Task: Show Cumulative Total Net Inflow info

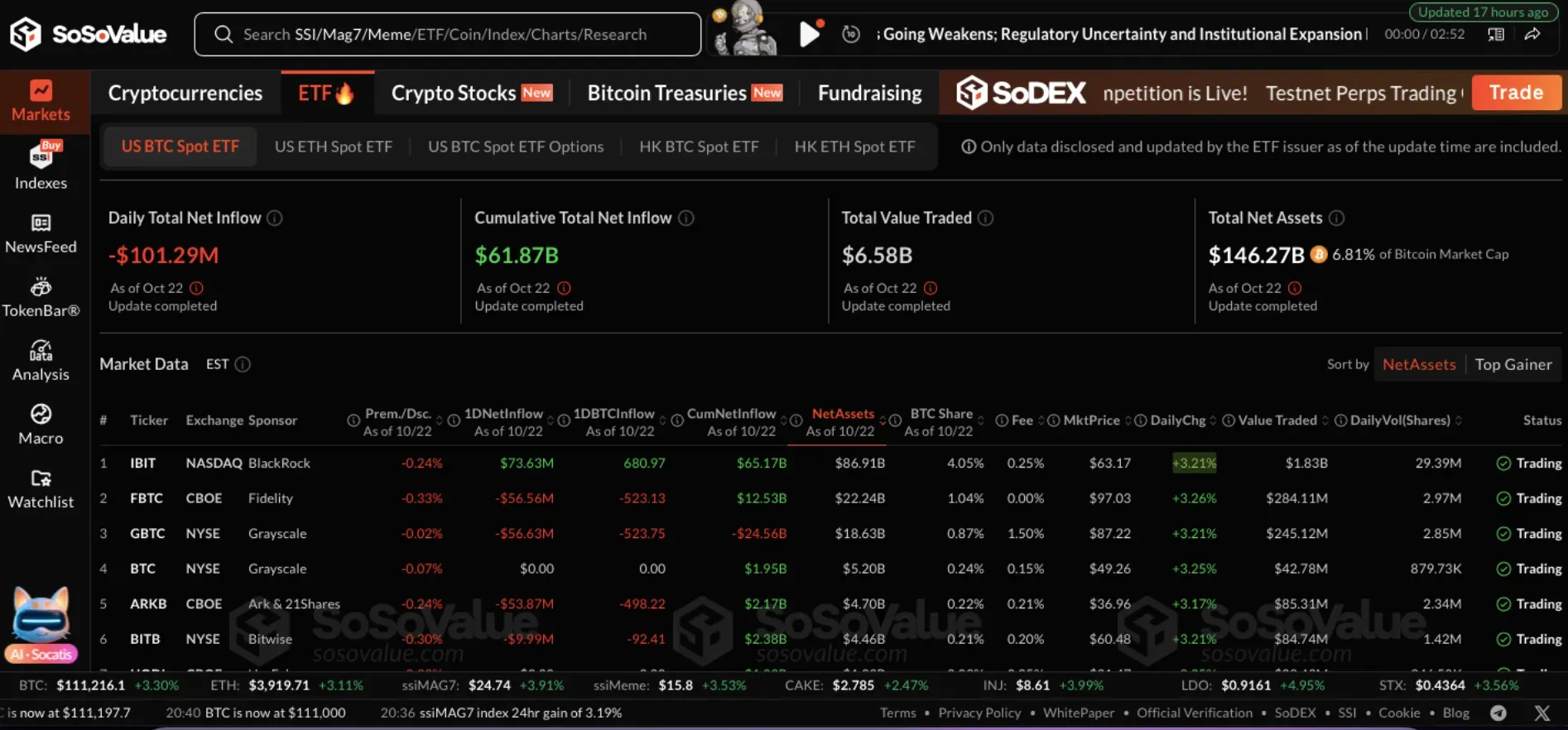Action: pyautogui.click(x=686, y=218)
